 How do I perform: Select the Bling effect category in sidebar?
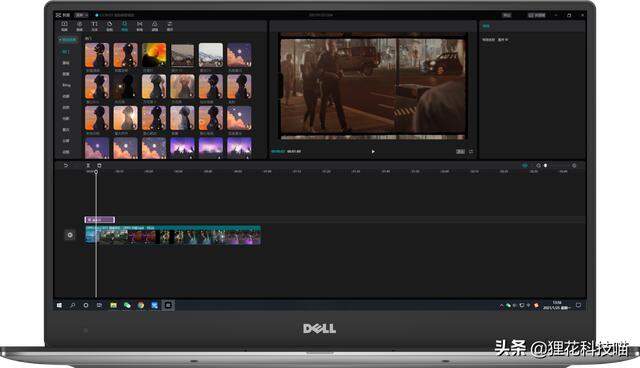click(66, 85)
